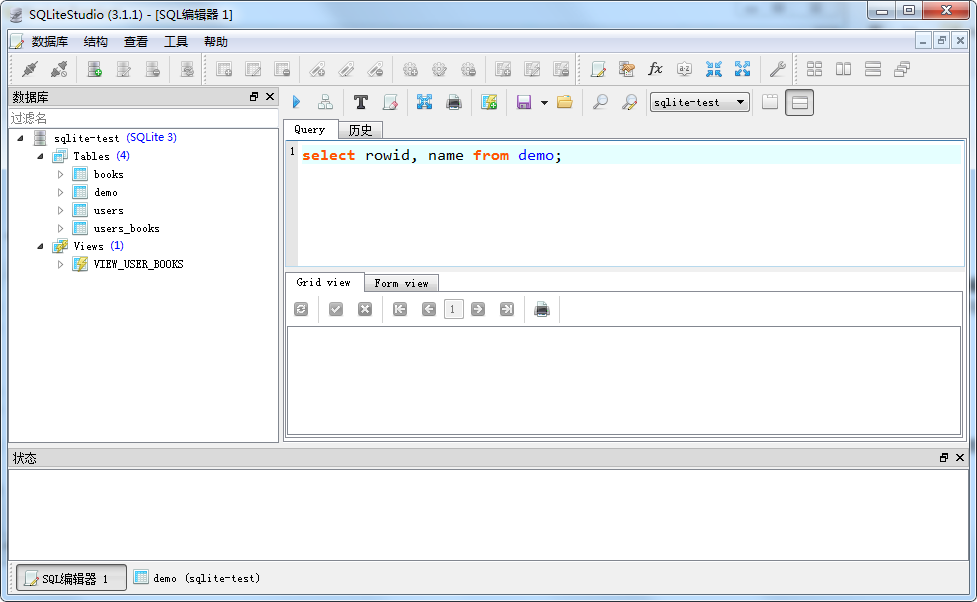Select the users_books table
Screen dimensions: 977x602
click(126, 229)
